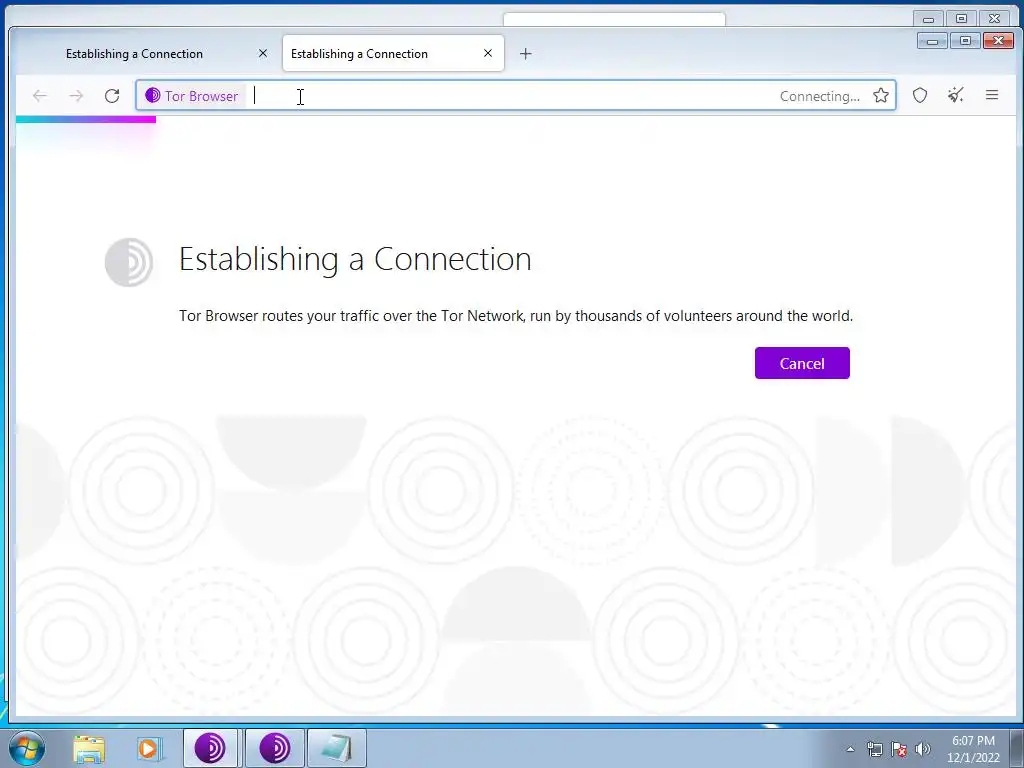
Task: Click the volume speaker tray icon
Action: tap(922, 749)
